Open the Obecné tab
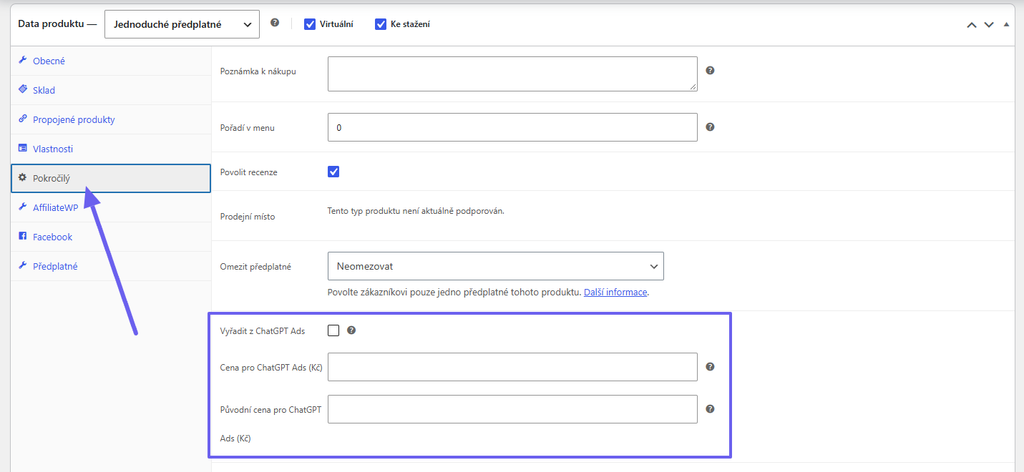1024x472 pixels. (x=111, y=61)
